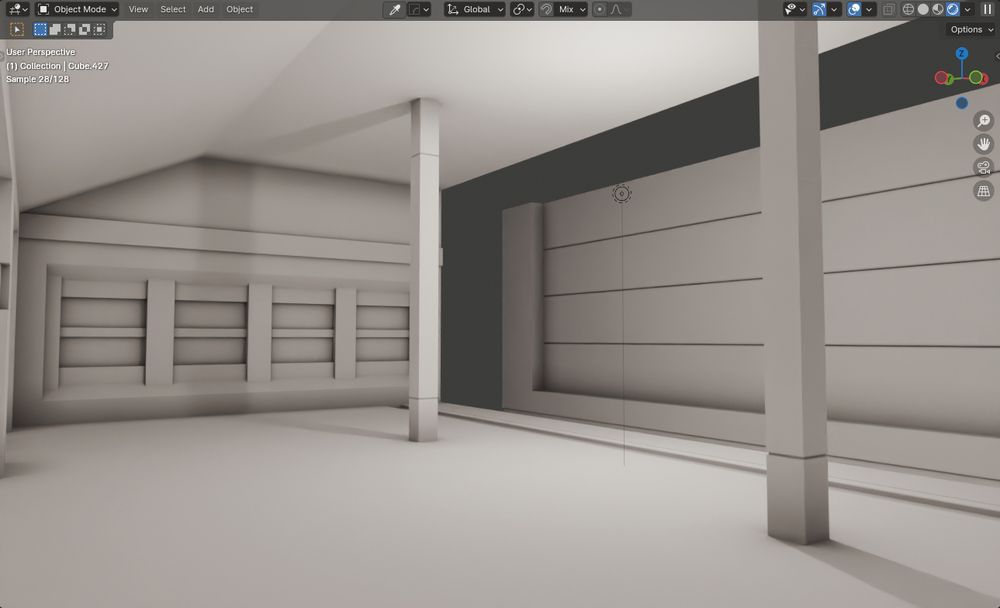The image size is (1000, 608).
Task: Switch to Rendered viewport shading
Action: click(x=953, y=9)
